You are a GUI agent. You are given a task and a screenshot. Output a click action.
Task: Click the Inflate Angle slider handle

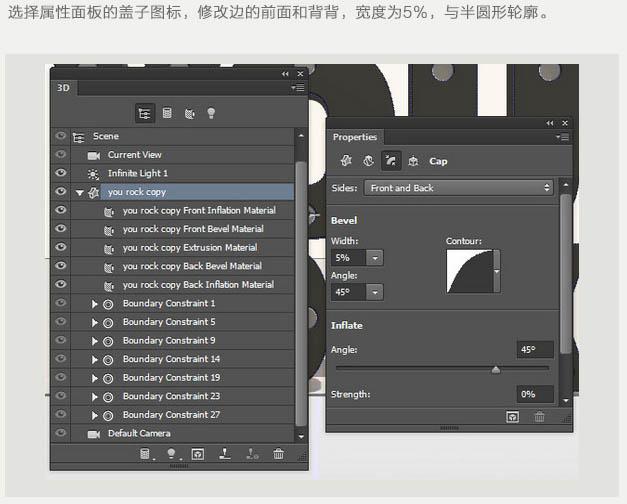(495, 369)
